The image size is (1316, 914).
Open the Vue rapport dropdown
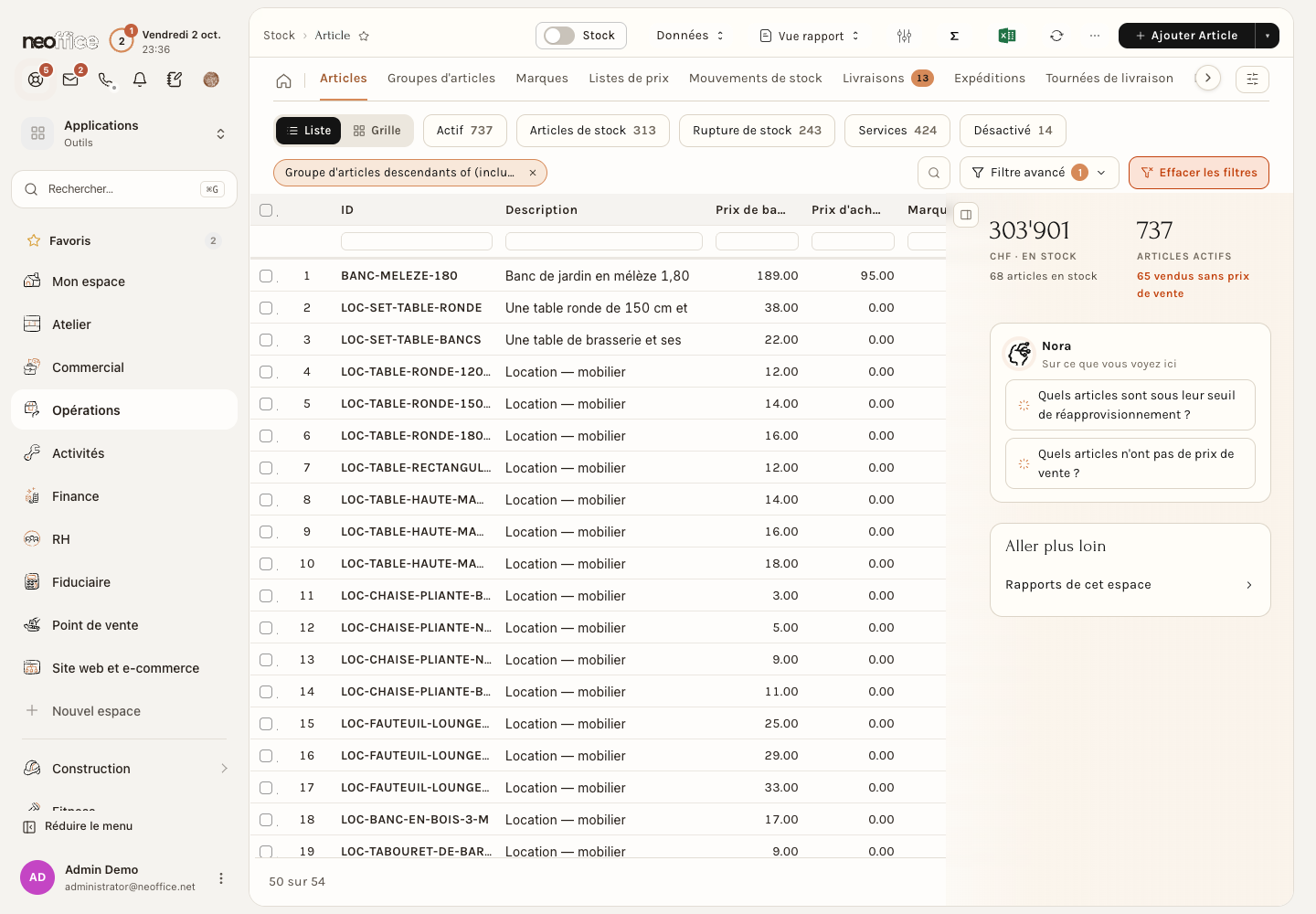tap(810, 36)
